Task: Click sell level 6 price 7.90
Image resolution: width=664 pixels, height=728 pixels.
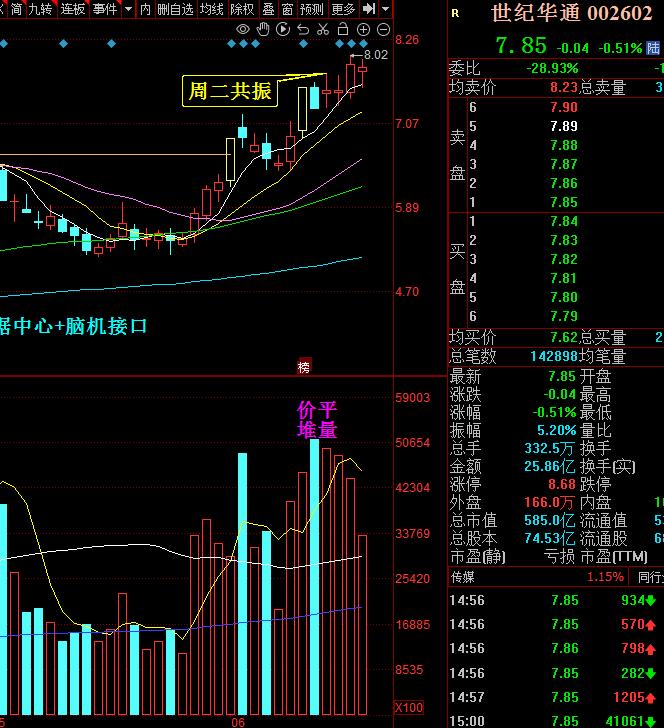Action: (564, 107)
